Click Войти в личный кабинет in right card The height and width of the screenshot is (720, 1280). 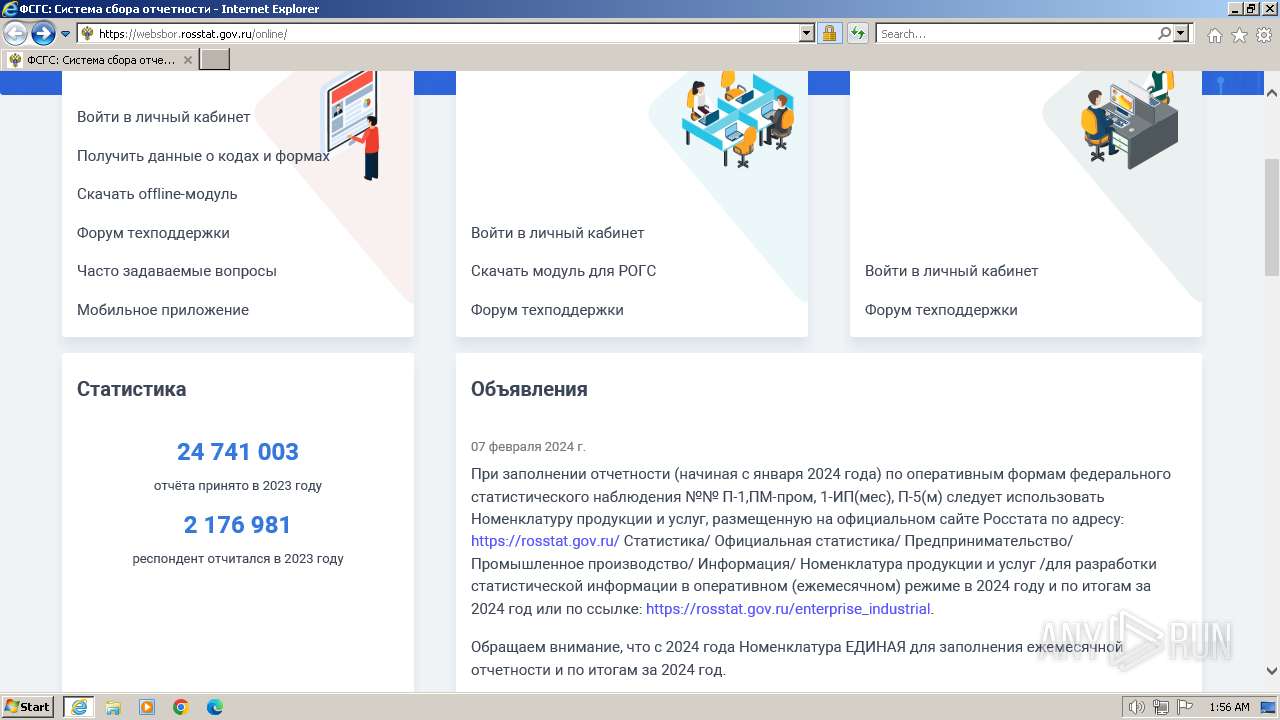click(952, 271)
